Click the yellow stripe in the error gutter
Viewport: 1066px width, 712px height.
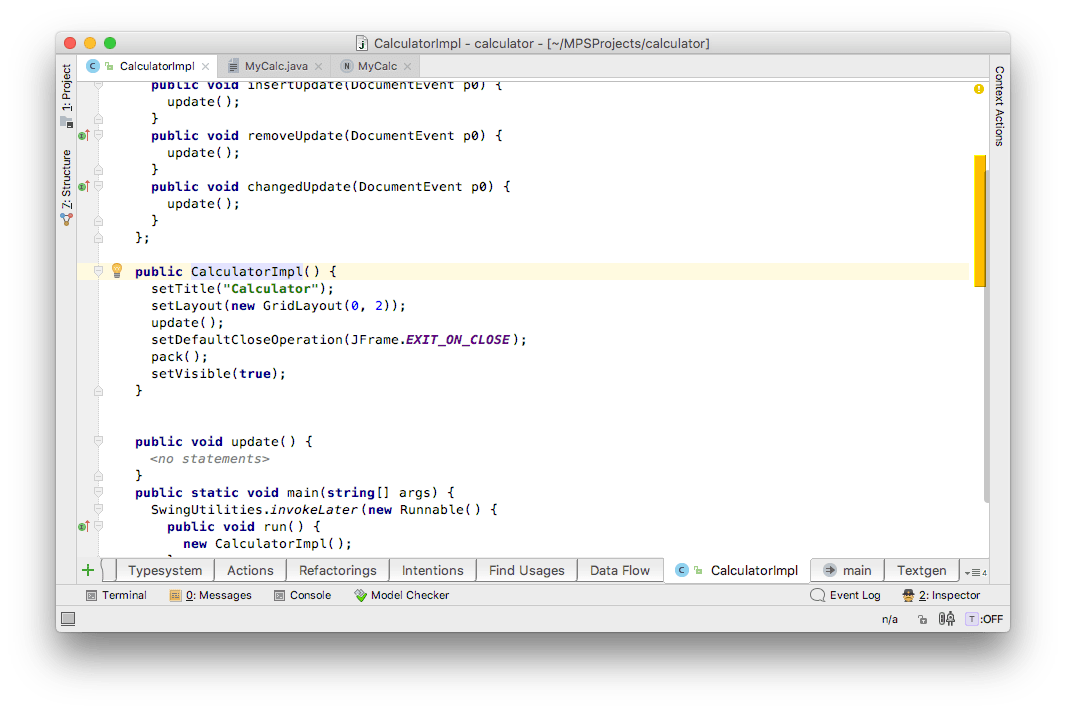point(980,220)
